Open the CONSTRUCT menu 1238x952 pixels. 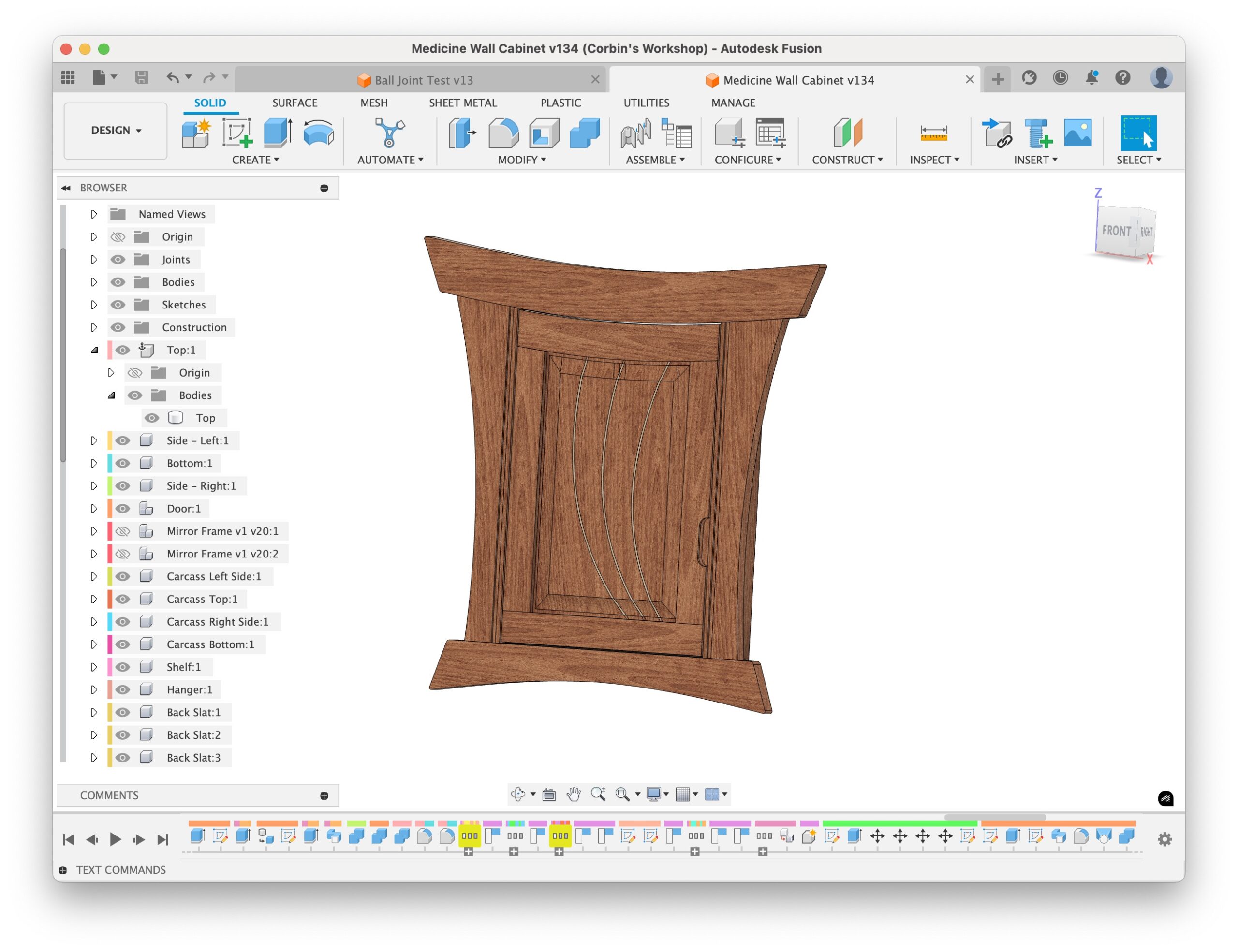coord(847,160)
